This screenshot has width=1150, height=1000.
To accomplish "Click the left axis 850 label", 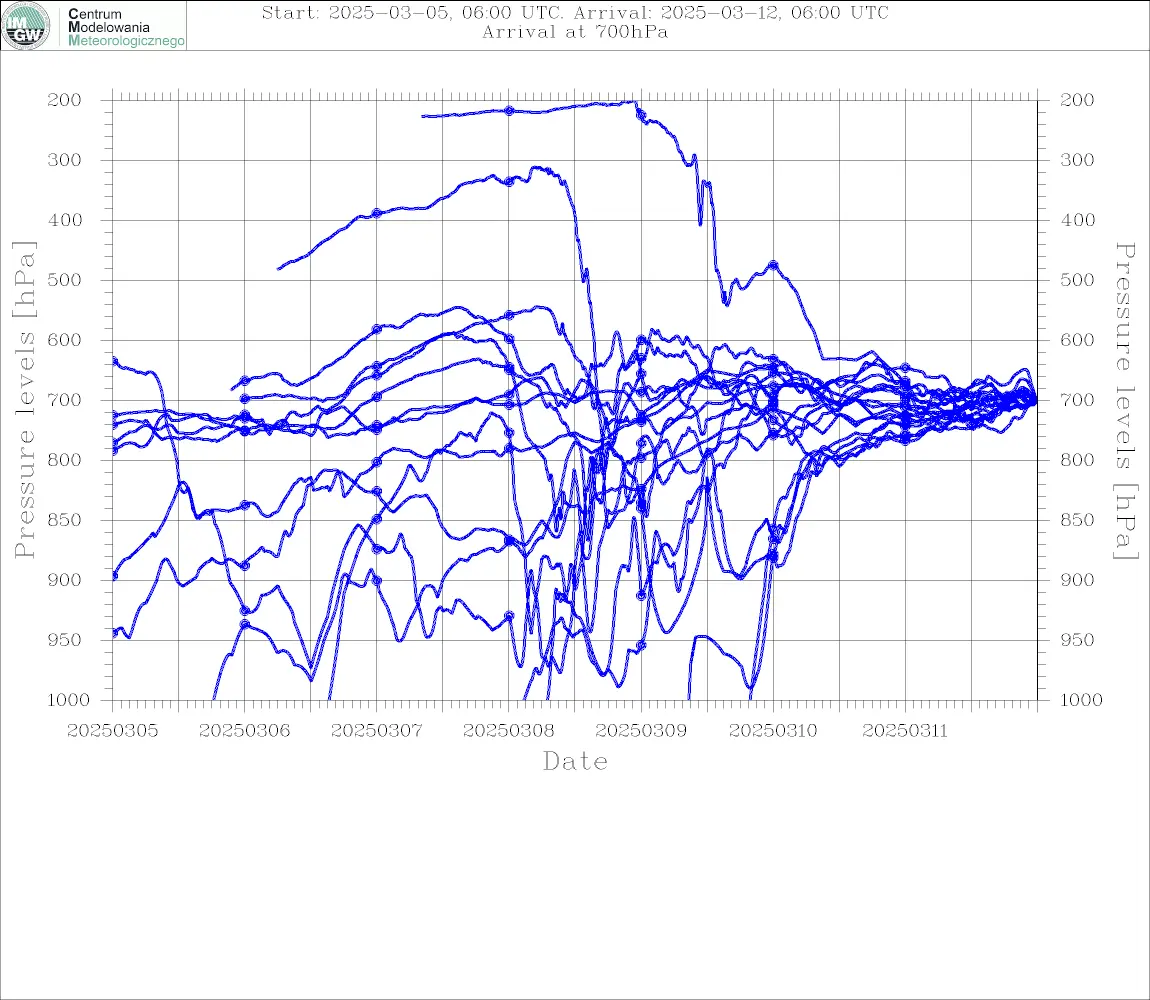I will pyautogui.click(x=64, y=520).
